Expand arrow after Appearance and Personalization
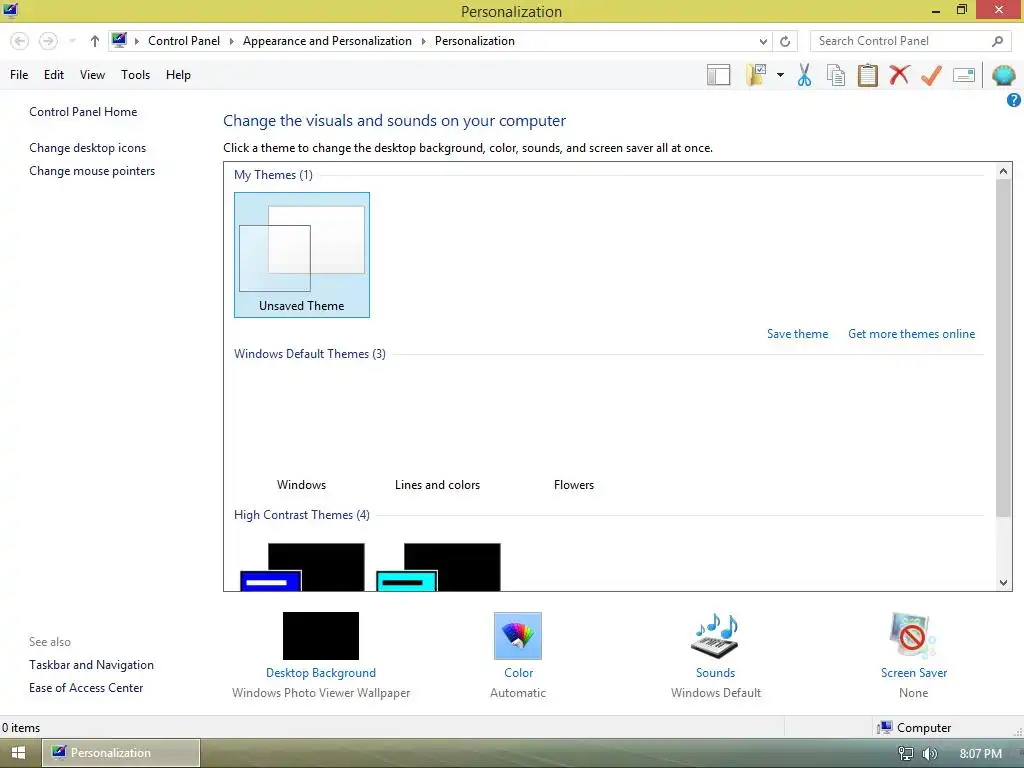Viewport: 1024px width, 768px height. click(x=423, y=41)
